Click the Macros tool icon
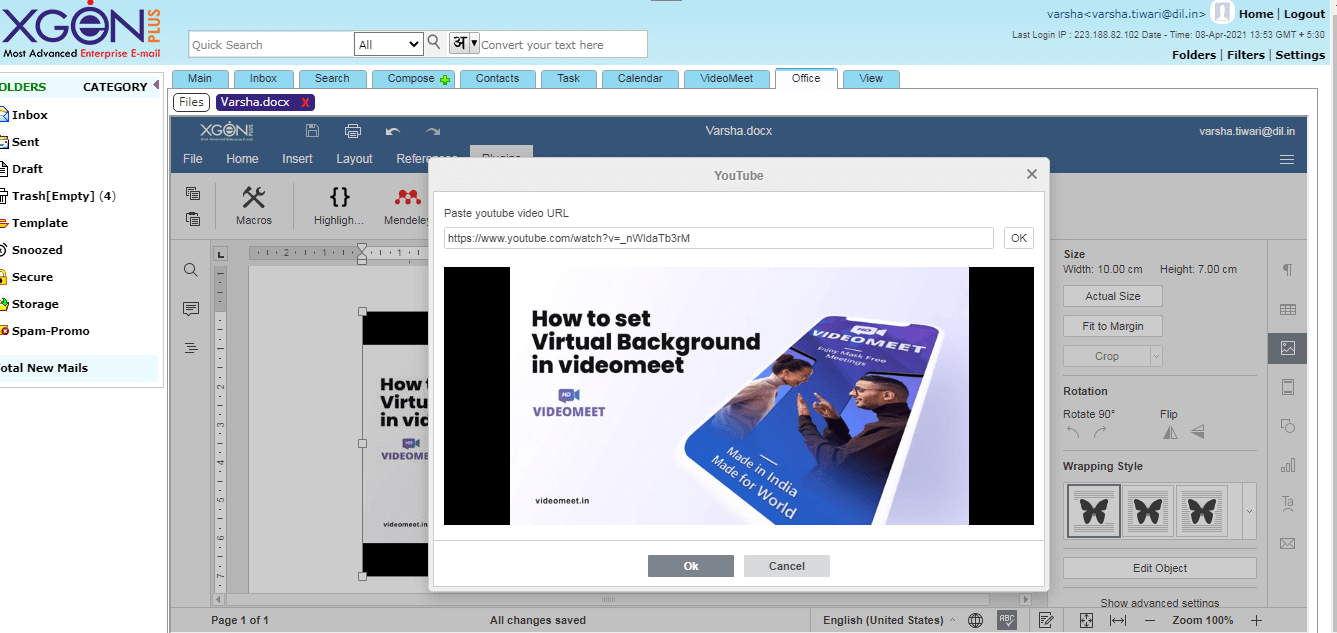Viewport: 1337px width, 633px height. [x=254, y=197]
